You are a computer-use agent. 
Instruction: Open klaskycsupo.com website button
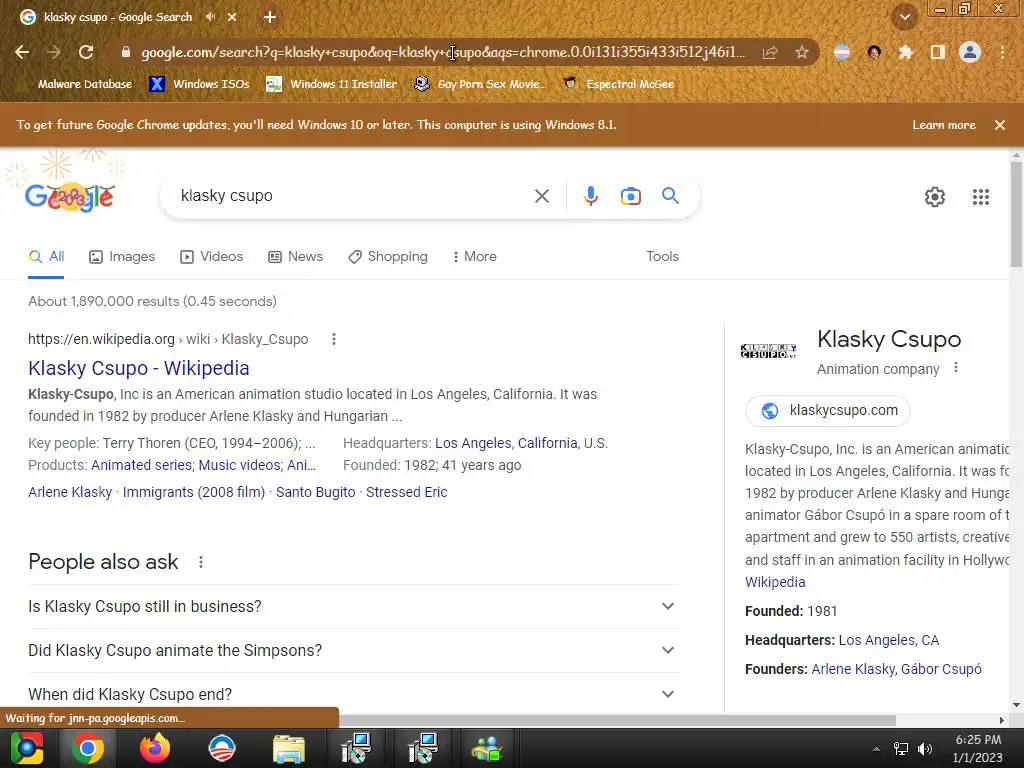[x=827, y=411]
